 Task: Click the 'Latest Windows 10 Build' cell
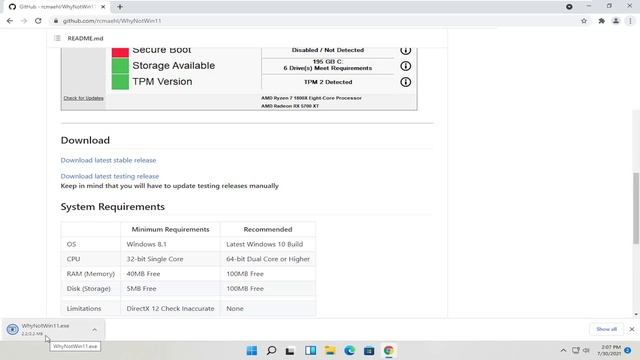tap(268, 244)
